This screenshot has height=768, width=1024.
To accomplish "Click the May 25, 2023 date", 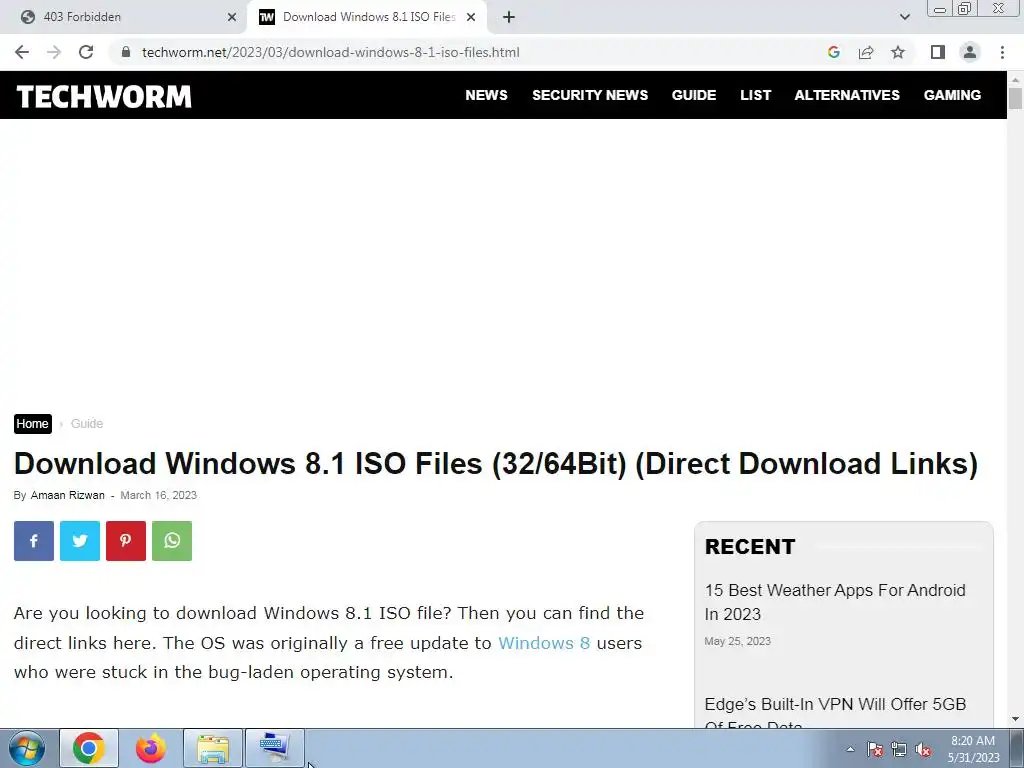I will (x=737, y=641).
